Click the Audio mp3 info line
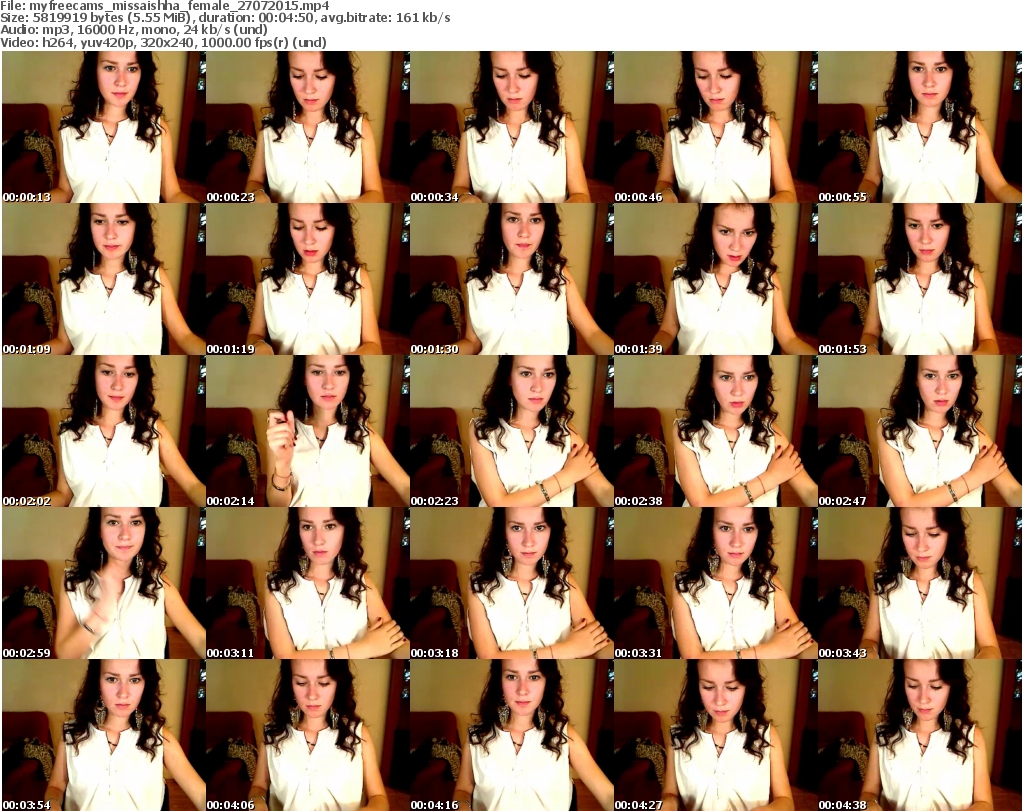 (134, 30)
